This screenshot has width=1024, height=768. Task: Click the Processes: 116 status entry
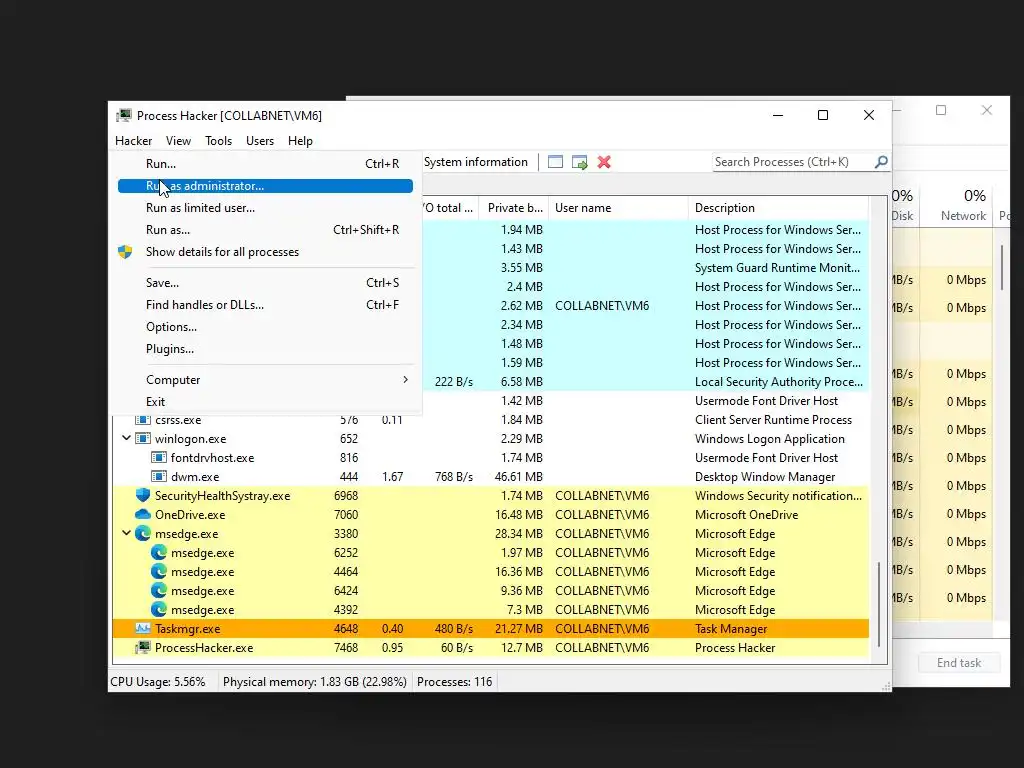[455, 682]
